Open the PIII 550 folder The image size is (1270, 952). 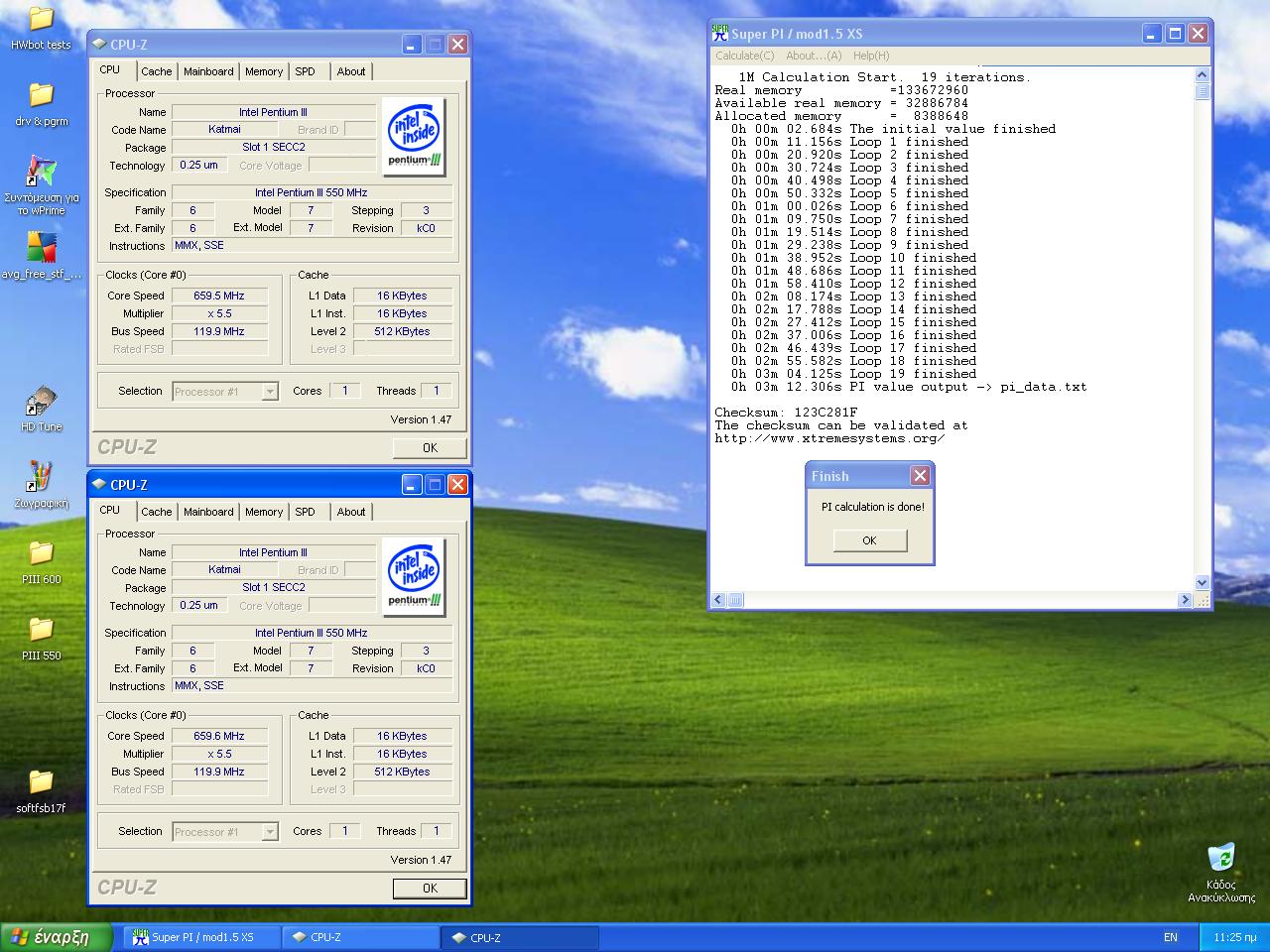pyautogui.click(x=41, y=630)
